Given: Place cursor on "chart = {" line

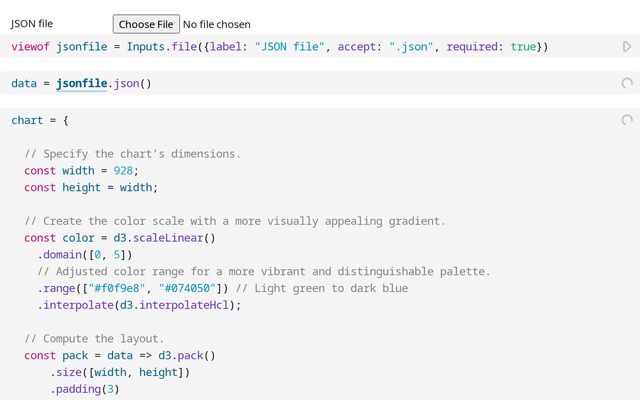Looking at the screenshot, I should (x=40, y=120).
